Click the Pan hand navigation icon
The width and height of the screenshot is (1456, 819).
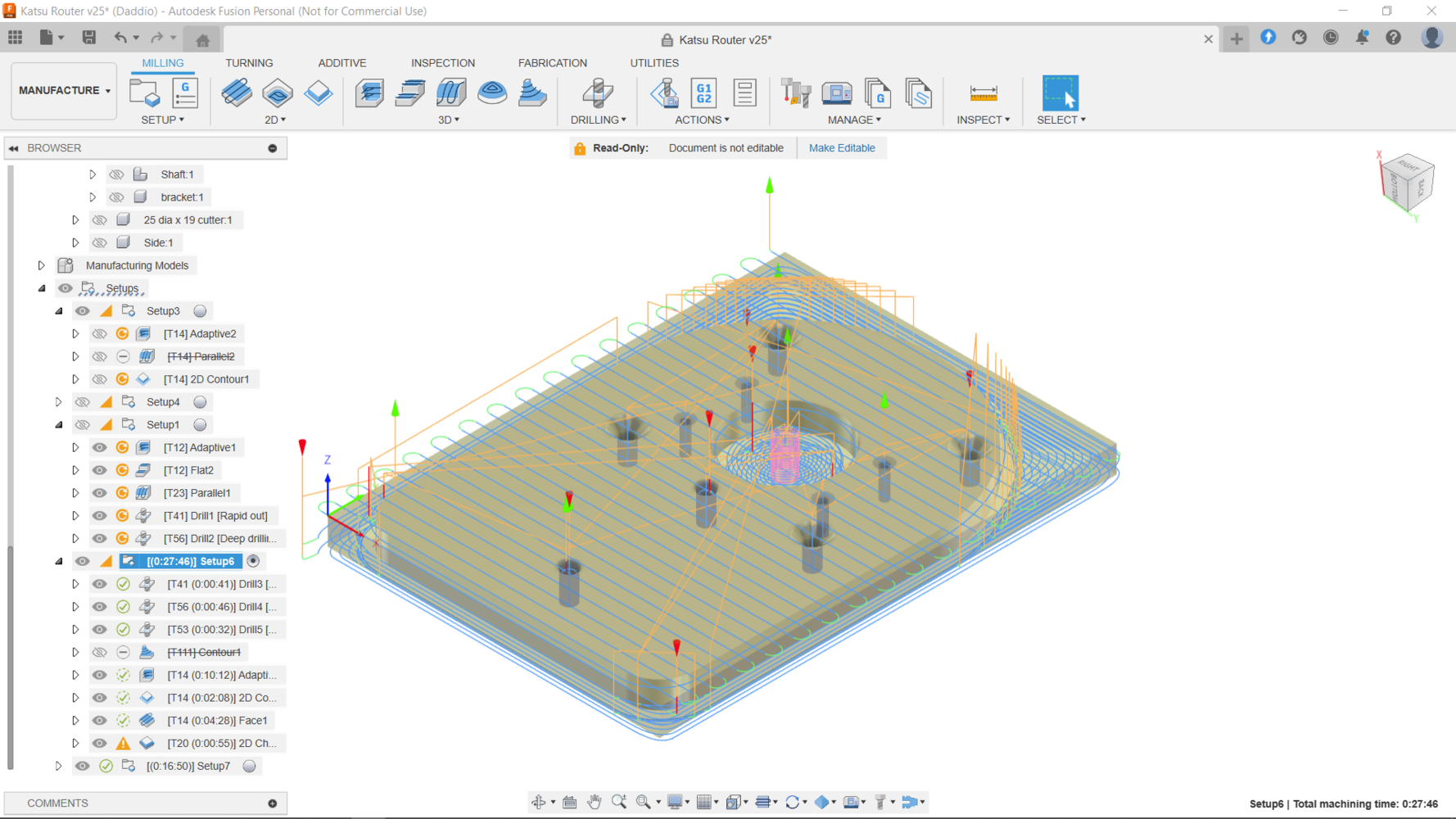point(595,802)
